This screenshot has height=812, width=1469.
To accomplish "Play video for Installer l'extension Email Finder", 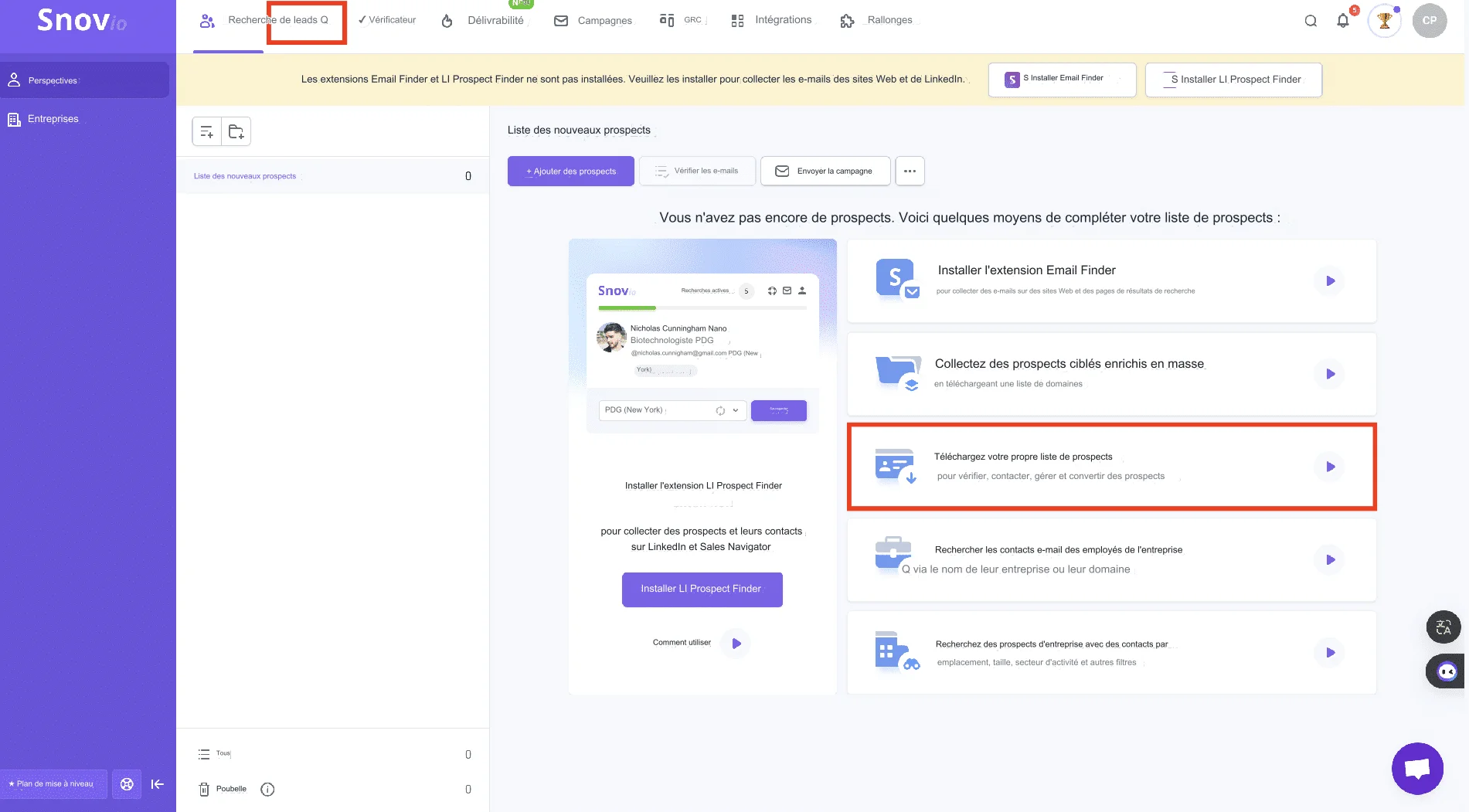I will (1330, 281).
